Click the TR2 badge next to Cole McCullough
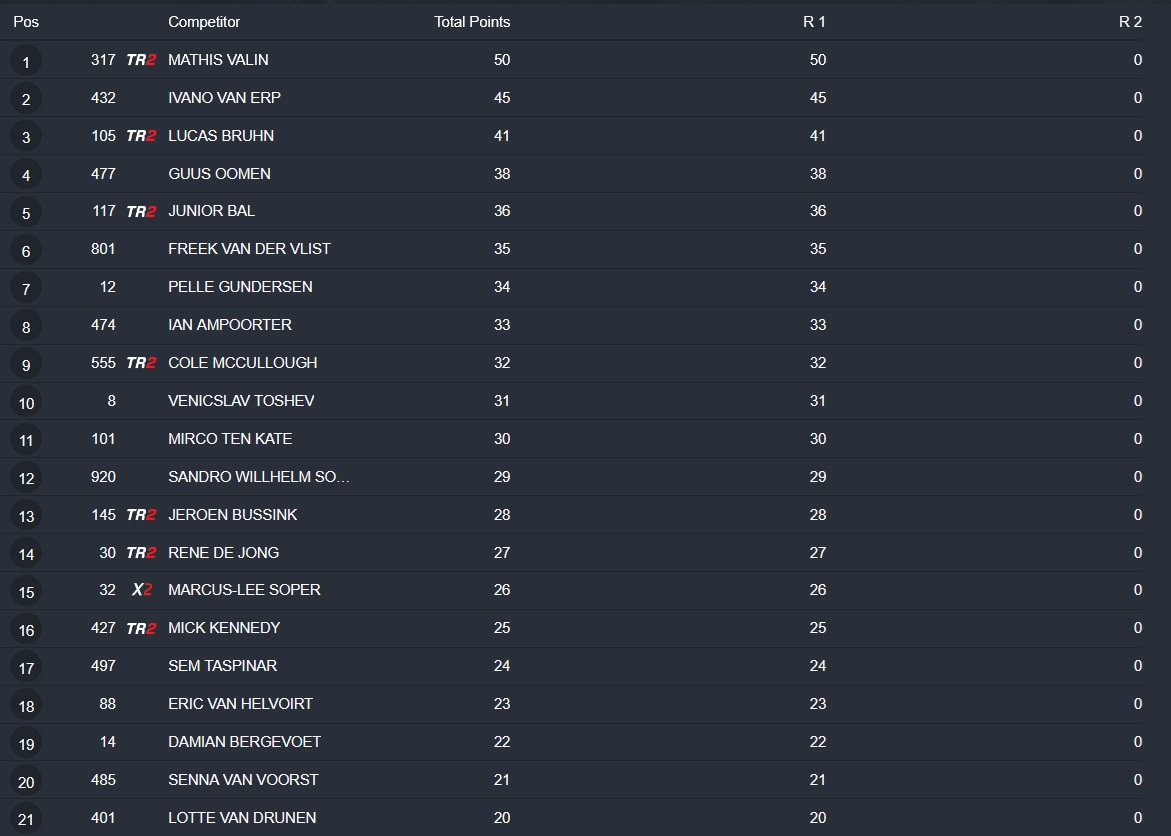This screenshot has height=836, width=1171. point(141,363)
